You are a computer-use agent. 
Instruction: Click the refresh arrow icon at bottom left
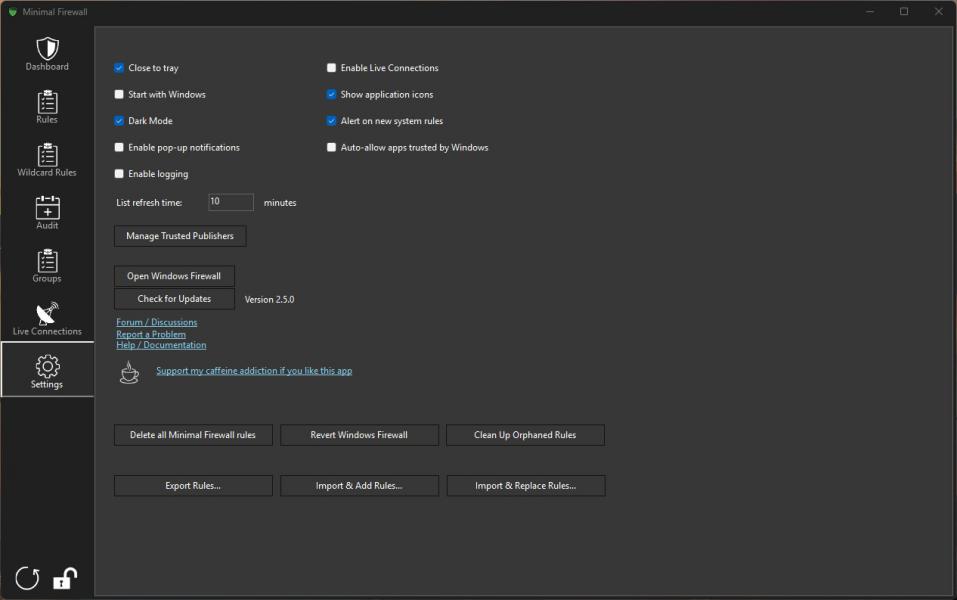27,578
